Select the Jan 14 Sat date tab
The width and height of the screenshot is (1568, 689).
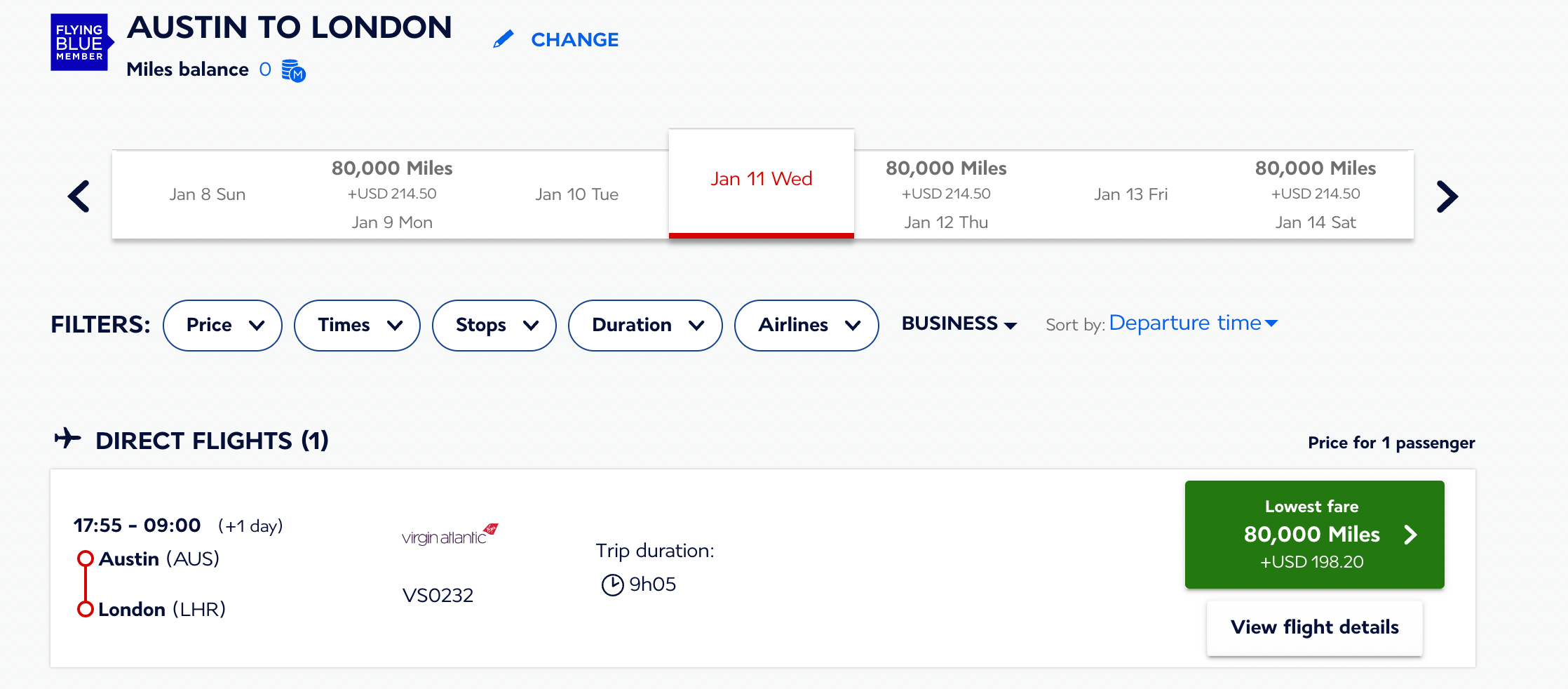tap(1316, 195)
